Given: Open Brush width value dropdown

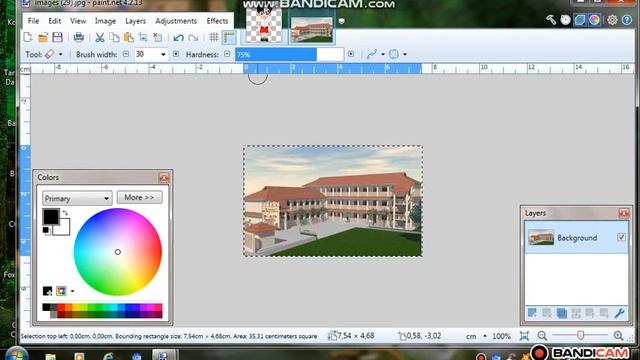Looking at the screenshot, I should point(163,54).
